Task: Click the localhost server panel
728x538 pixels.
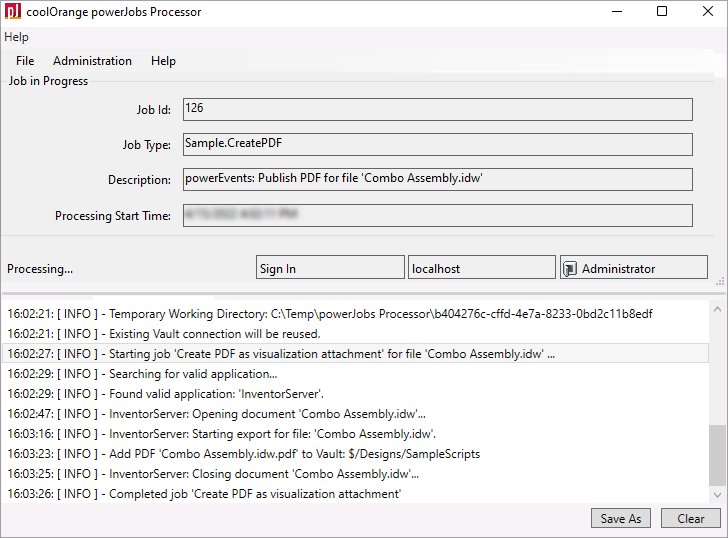Action: tap(481, 267)
